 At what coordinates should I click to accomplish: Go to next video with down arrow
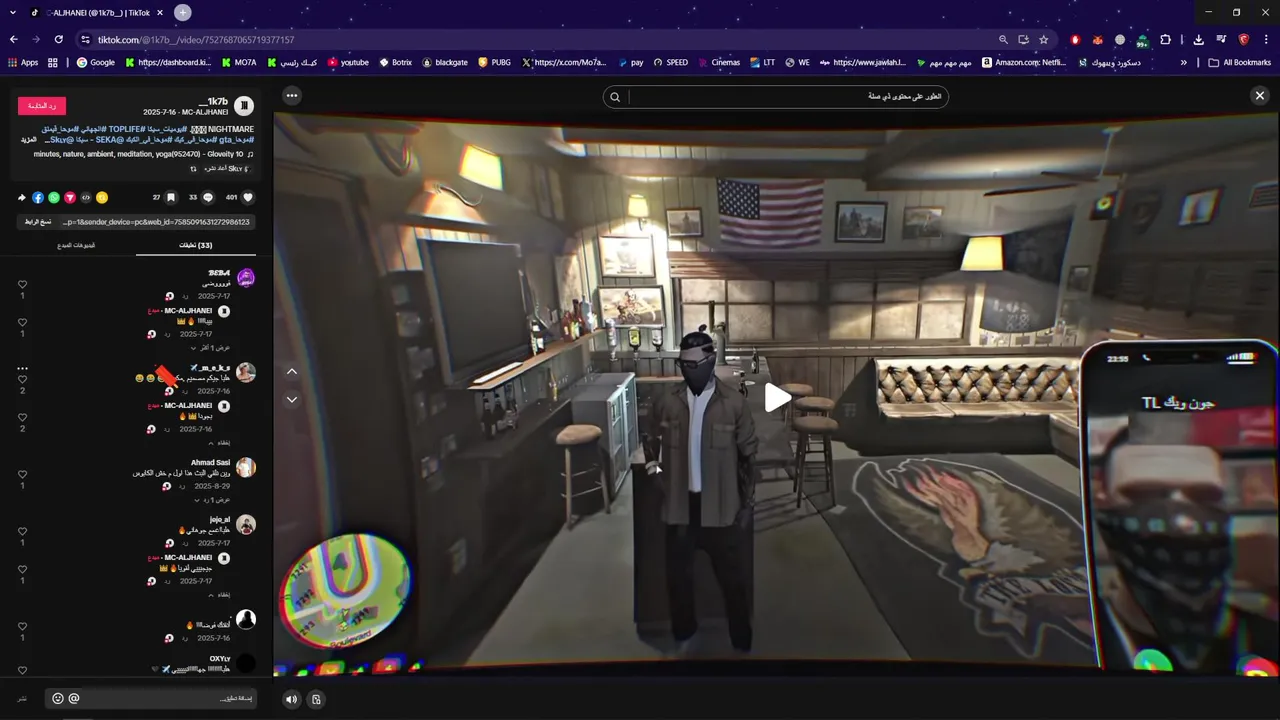click(292, 399)
